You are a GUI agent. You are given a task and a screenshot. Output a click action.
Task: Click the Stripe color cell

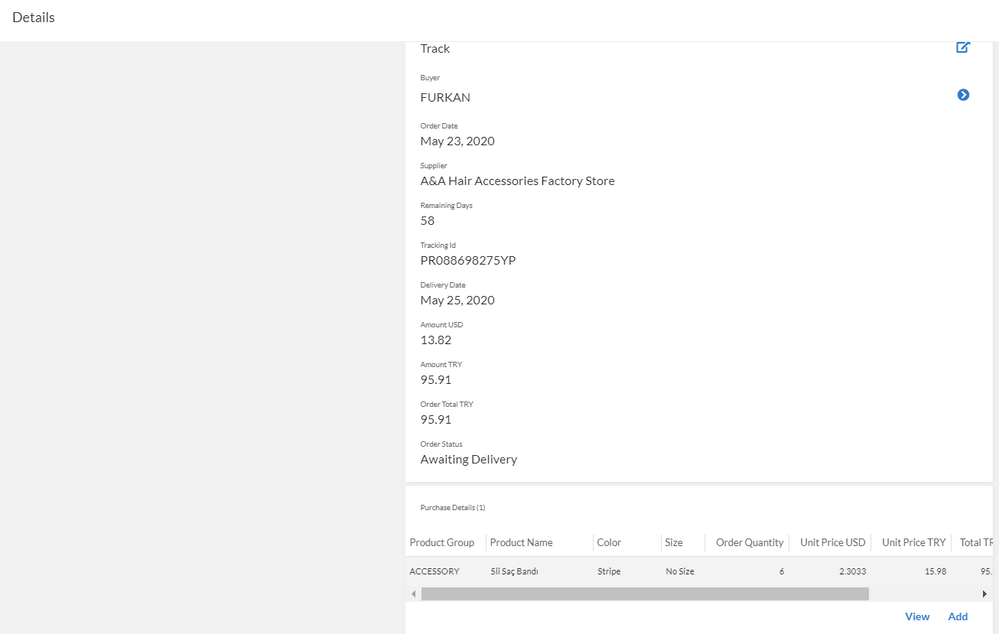click(609, 572)
